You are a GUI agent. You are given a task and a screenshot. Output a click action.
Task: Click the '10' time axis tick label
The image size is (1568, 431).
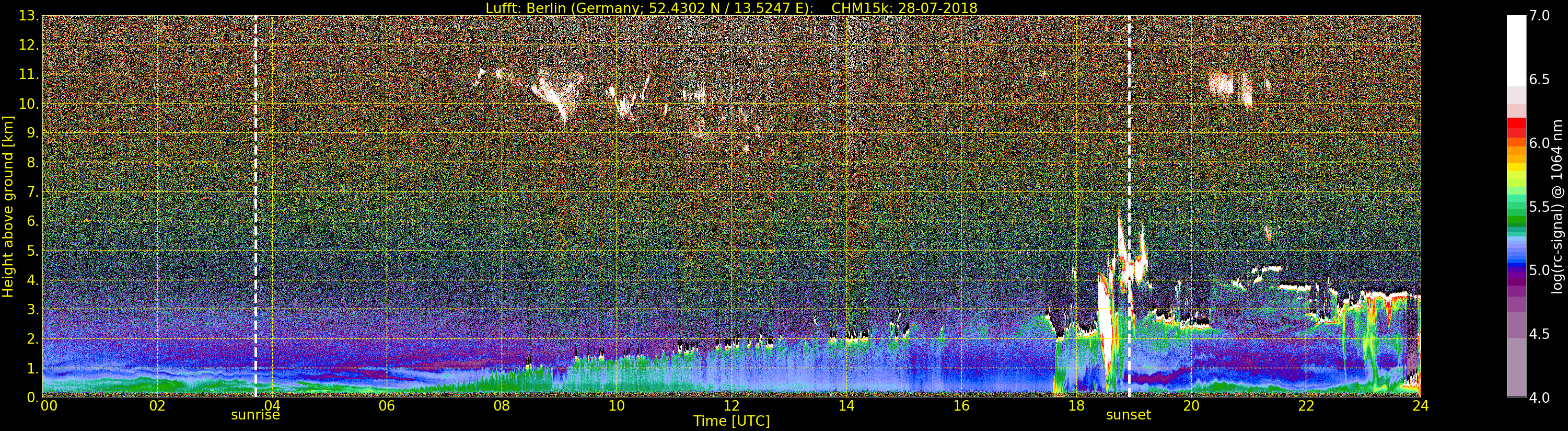[616, 406]
